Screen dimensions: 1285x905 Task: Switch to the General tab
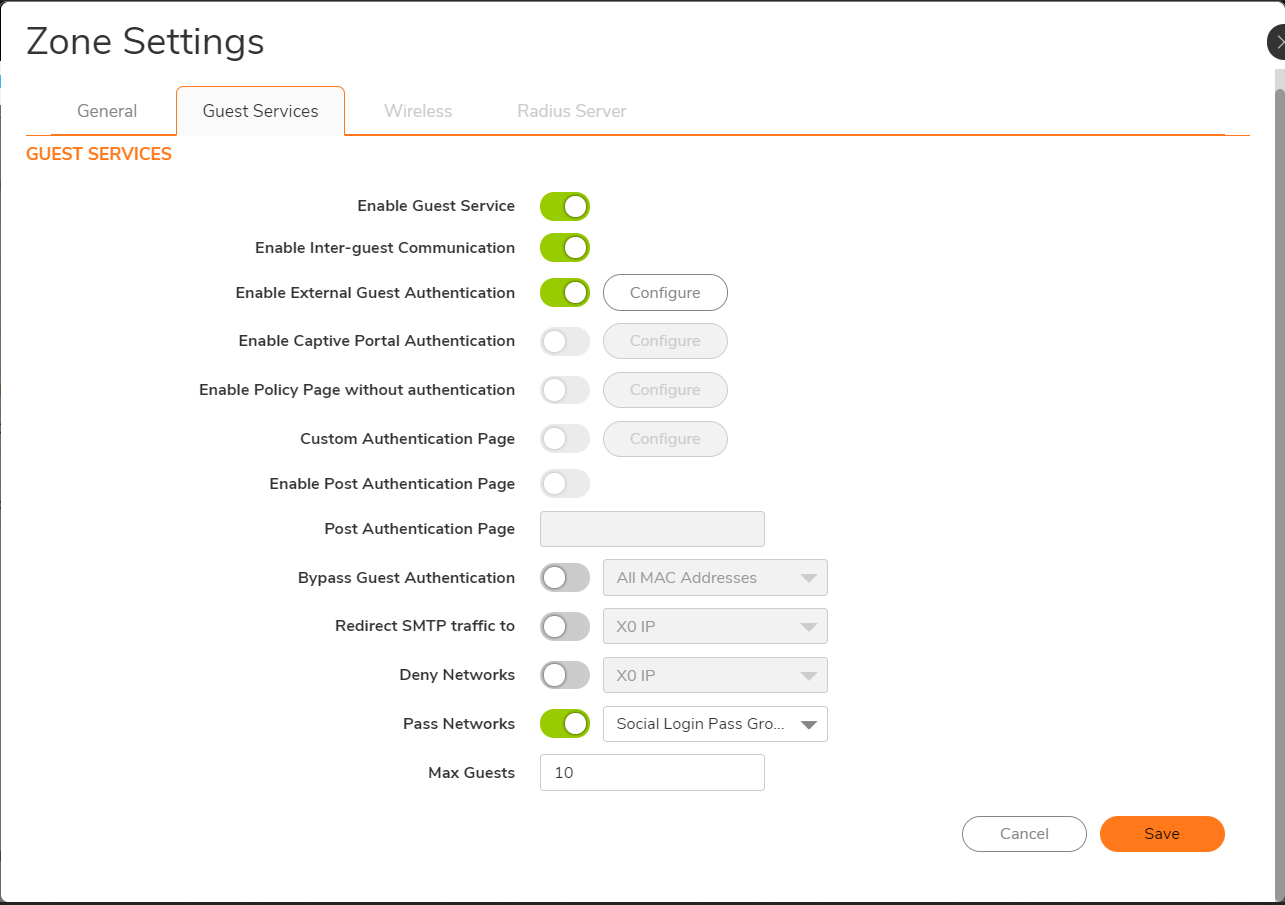[x=107, y=111]
